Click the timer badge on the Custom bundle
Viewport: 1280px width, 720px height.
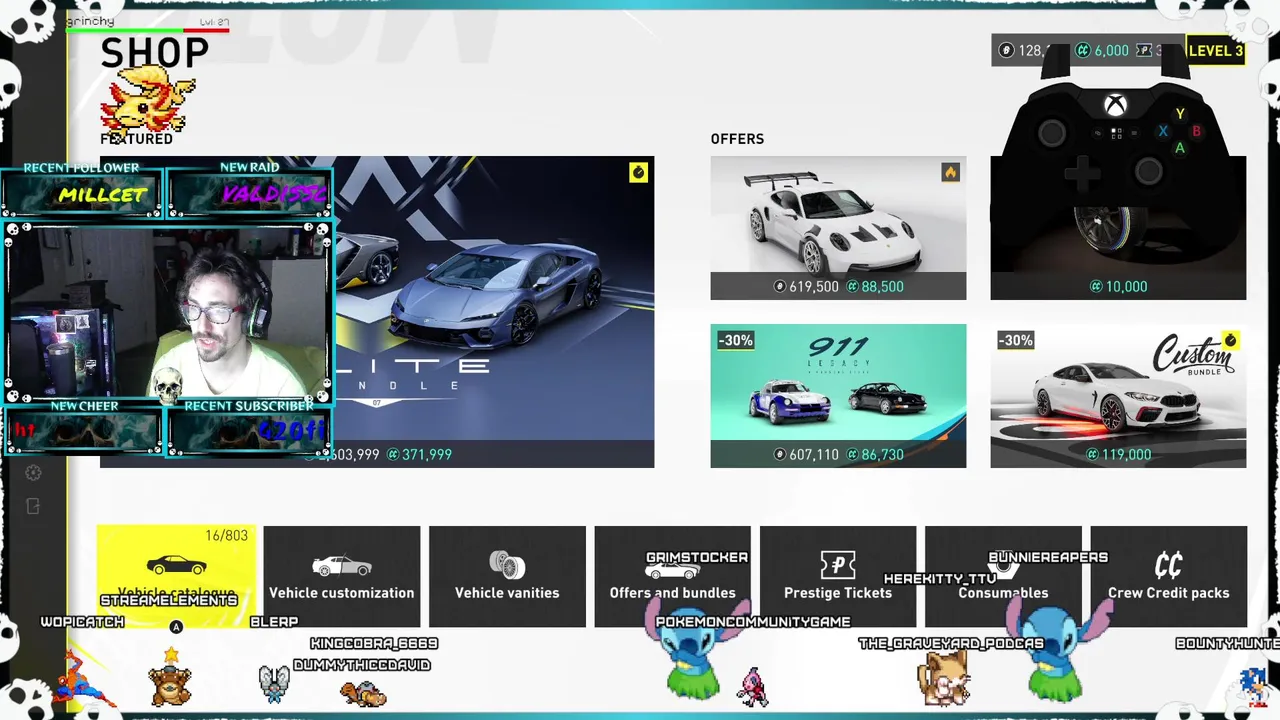point(1230,341)
